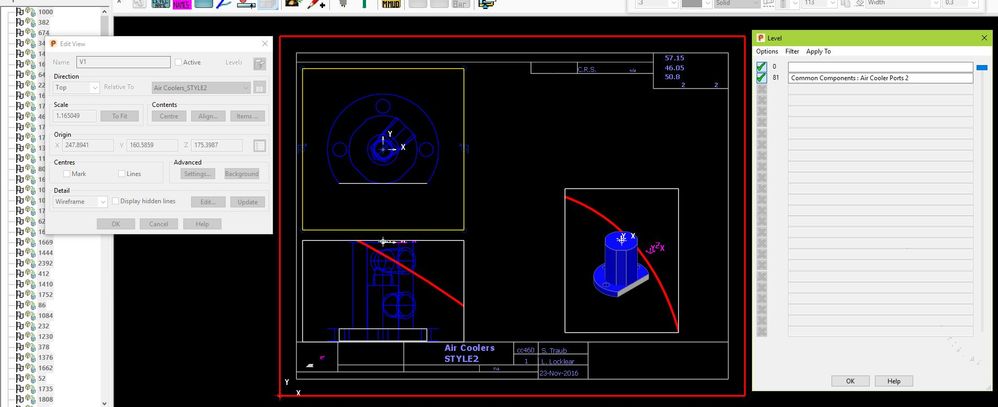Click the Levels icon in Edit View
The image size is (998, 407).
coord(260,63)
